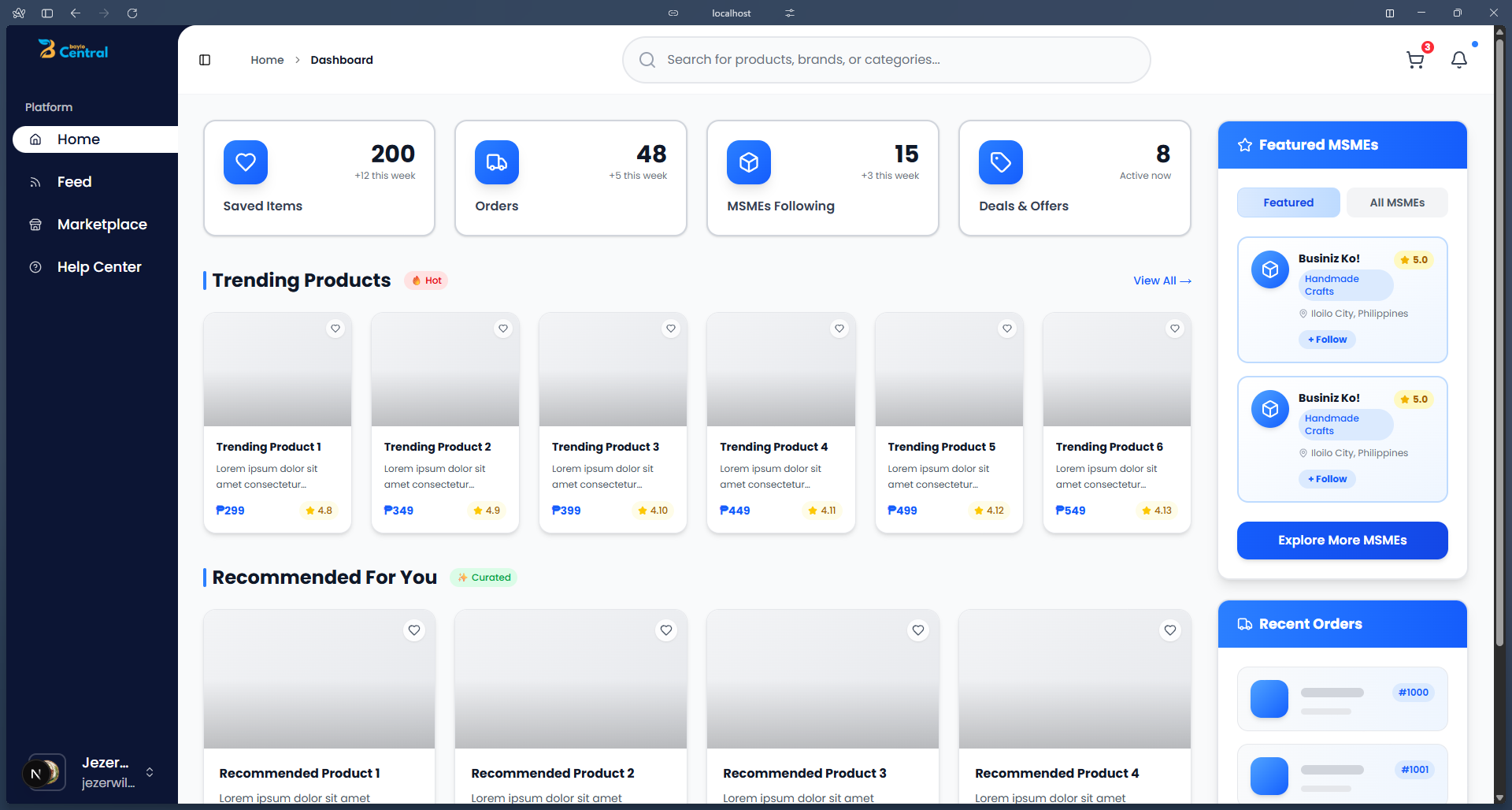Toggle the sidebar panel icon beside breadcrumb
The height and width of the screenshot is (810, 1512).
click(205, 60)
